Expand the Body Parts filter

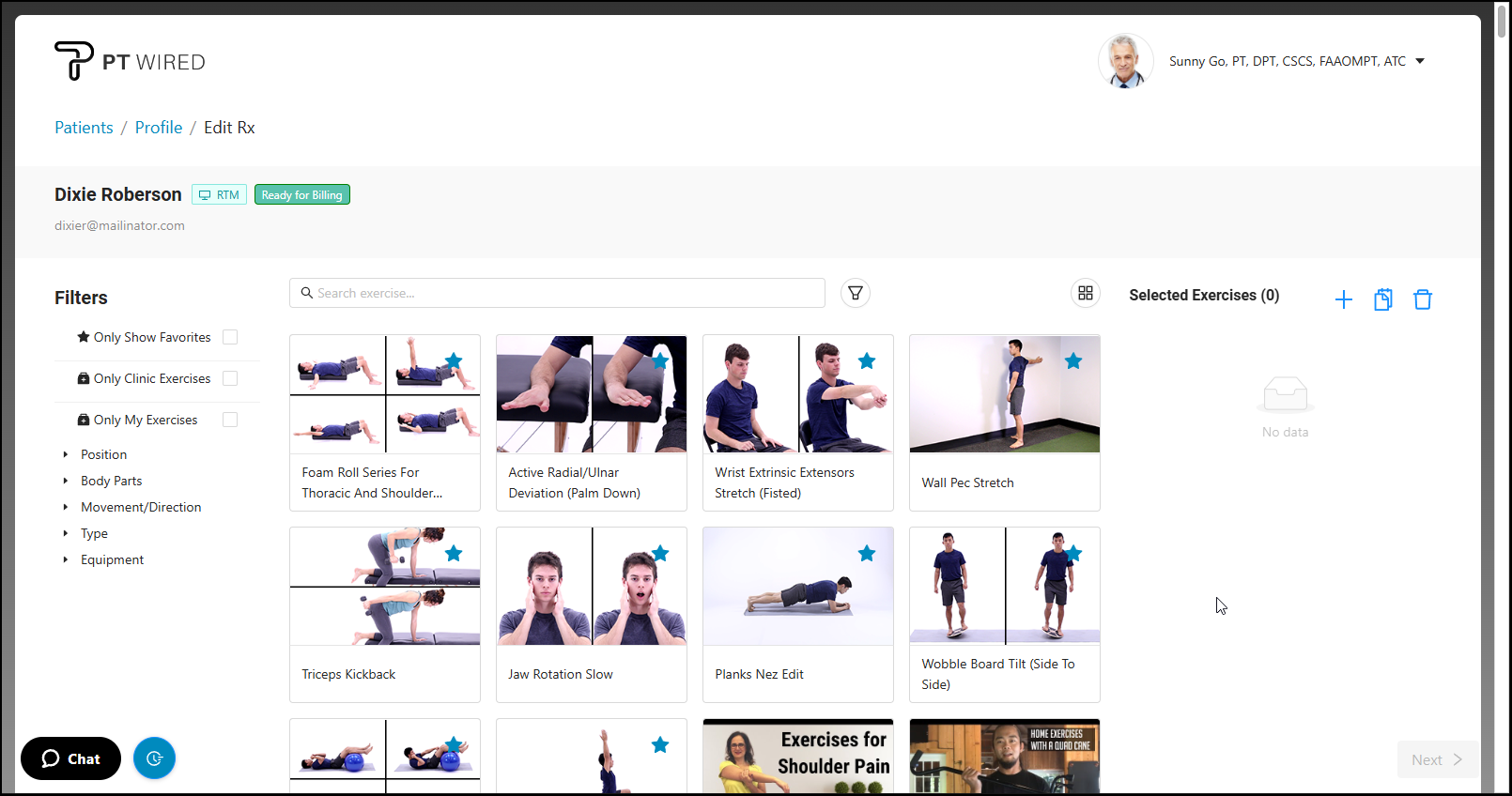point(111,481)
